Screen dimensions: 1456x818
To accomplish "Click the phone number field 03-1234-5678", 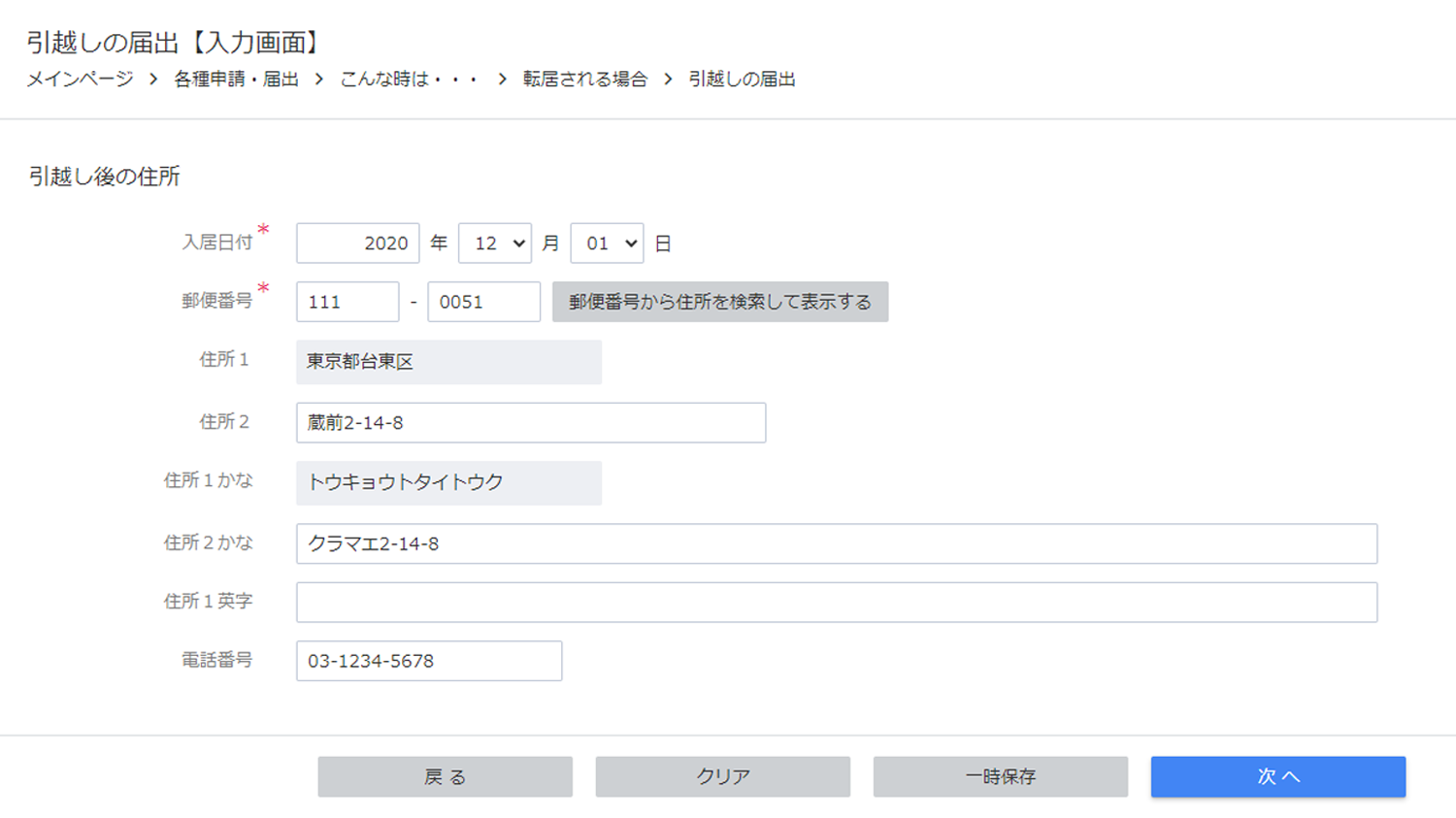I will pos(428,661).
